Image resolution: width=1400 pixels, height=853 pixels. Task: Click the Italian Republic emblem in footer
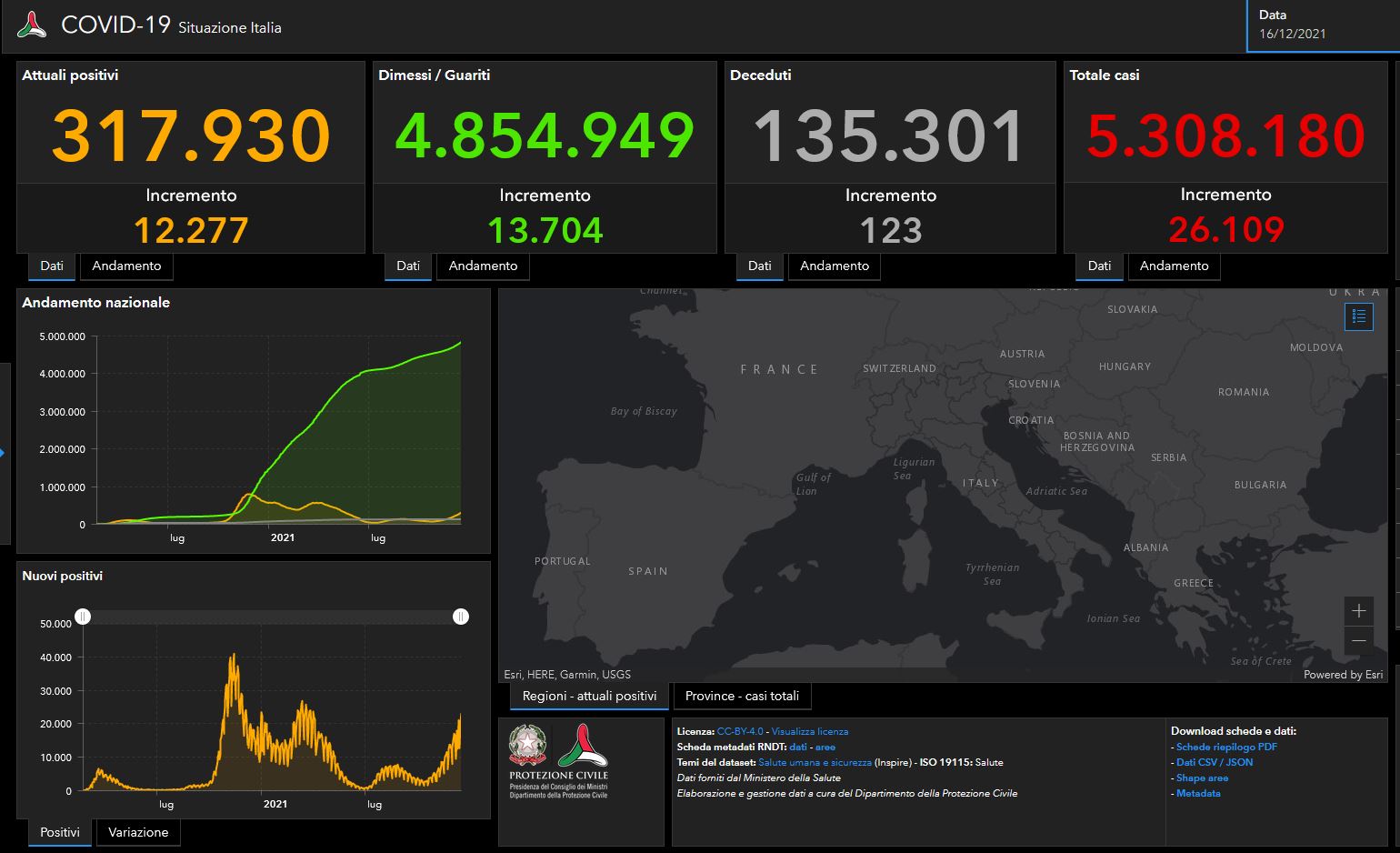coord(528,746)
